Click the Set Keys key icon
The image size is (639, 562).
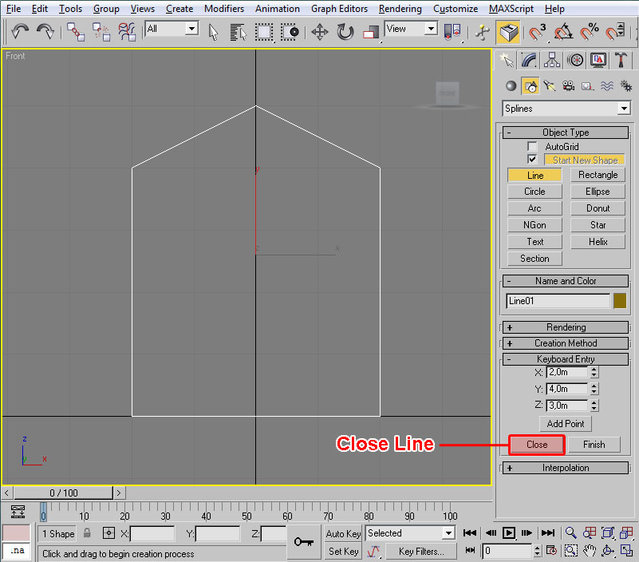pos(303,542)
